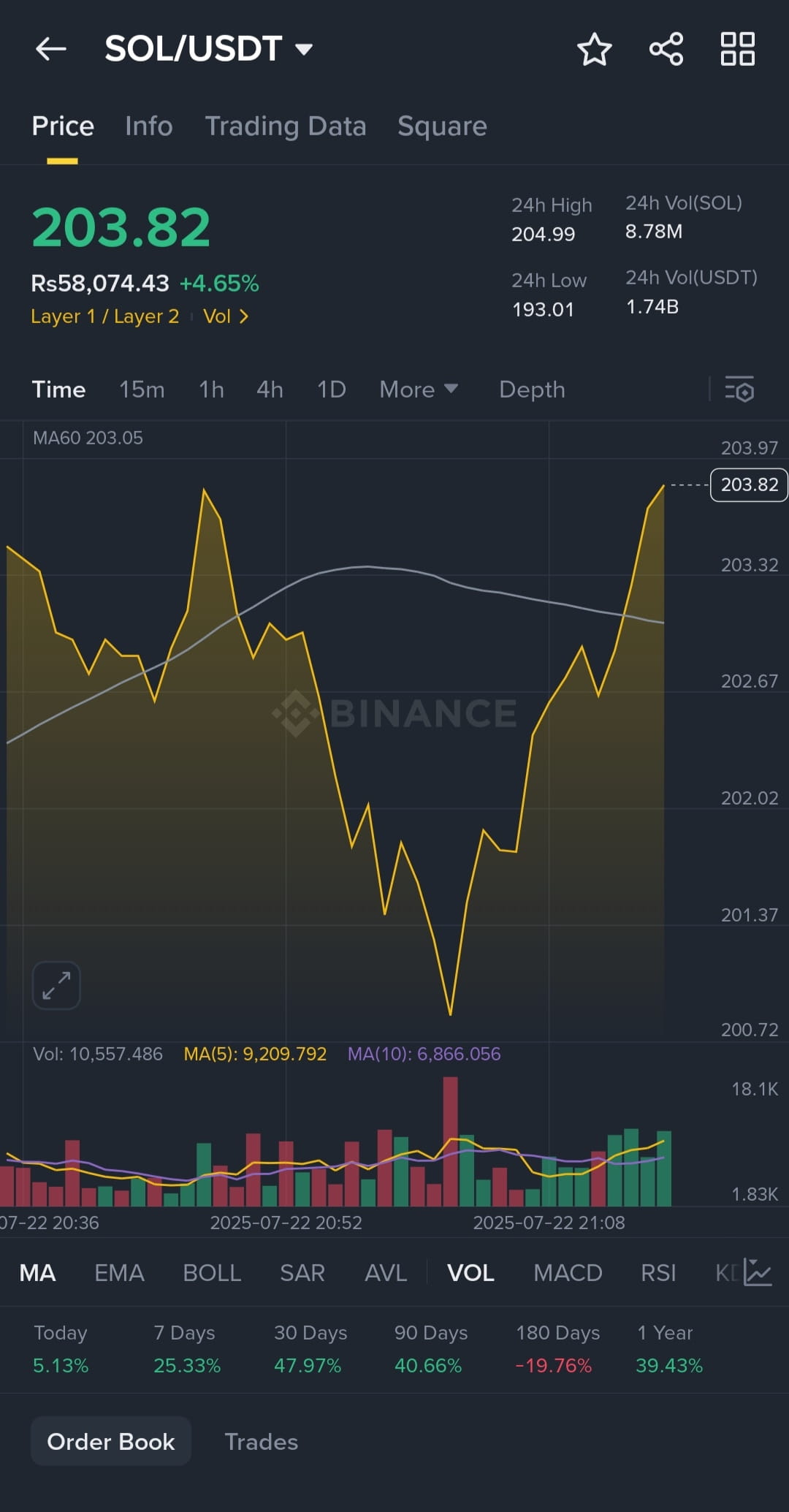Open the grid layout icon

738,49
